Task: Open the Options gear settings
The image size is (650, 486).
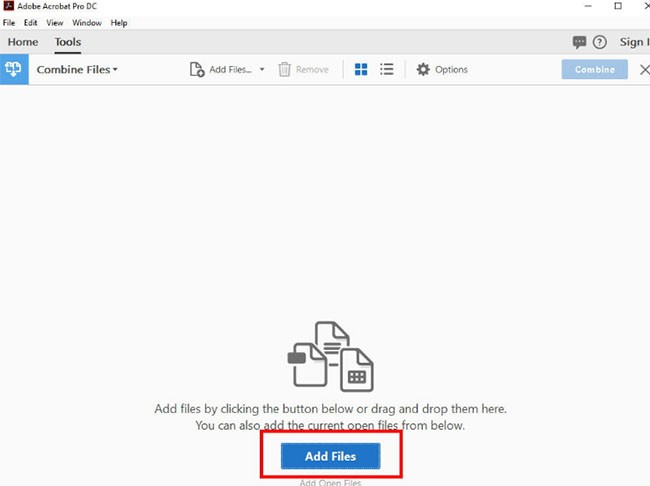Action: (x=441, y=70)
